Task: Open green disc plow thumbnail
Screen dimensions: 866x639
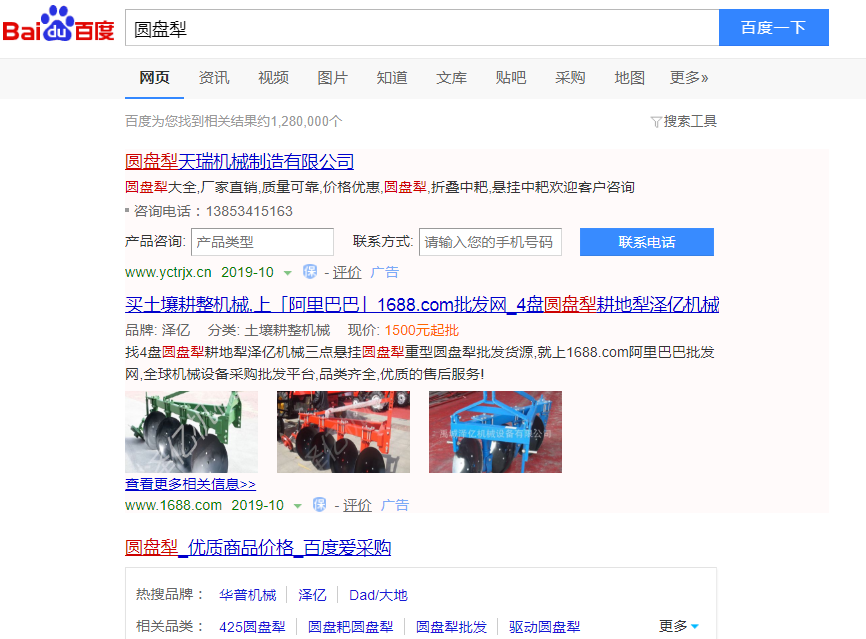Action: pyautogui.click(x=192, y=432)
